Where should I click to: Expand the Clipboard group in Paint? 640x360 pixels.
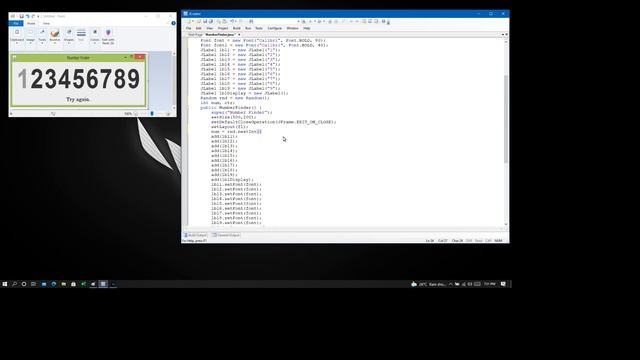[17, 36]
